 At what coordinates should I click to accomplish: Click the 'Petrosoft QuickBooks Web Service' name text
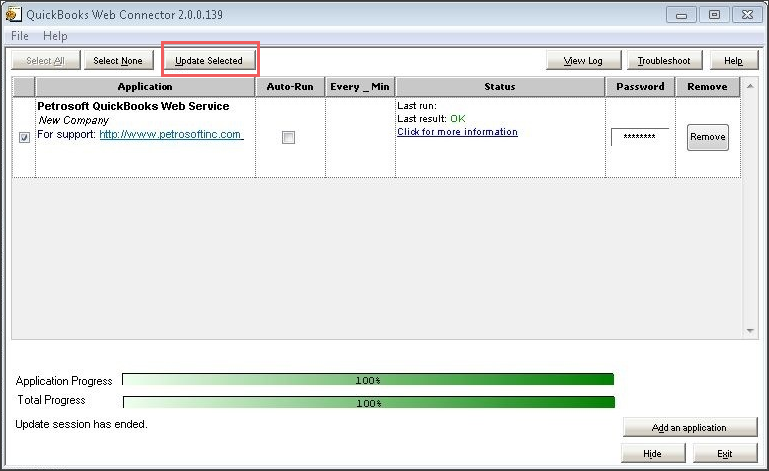[133, 106]
